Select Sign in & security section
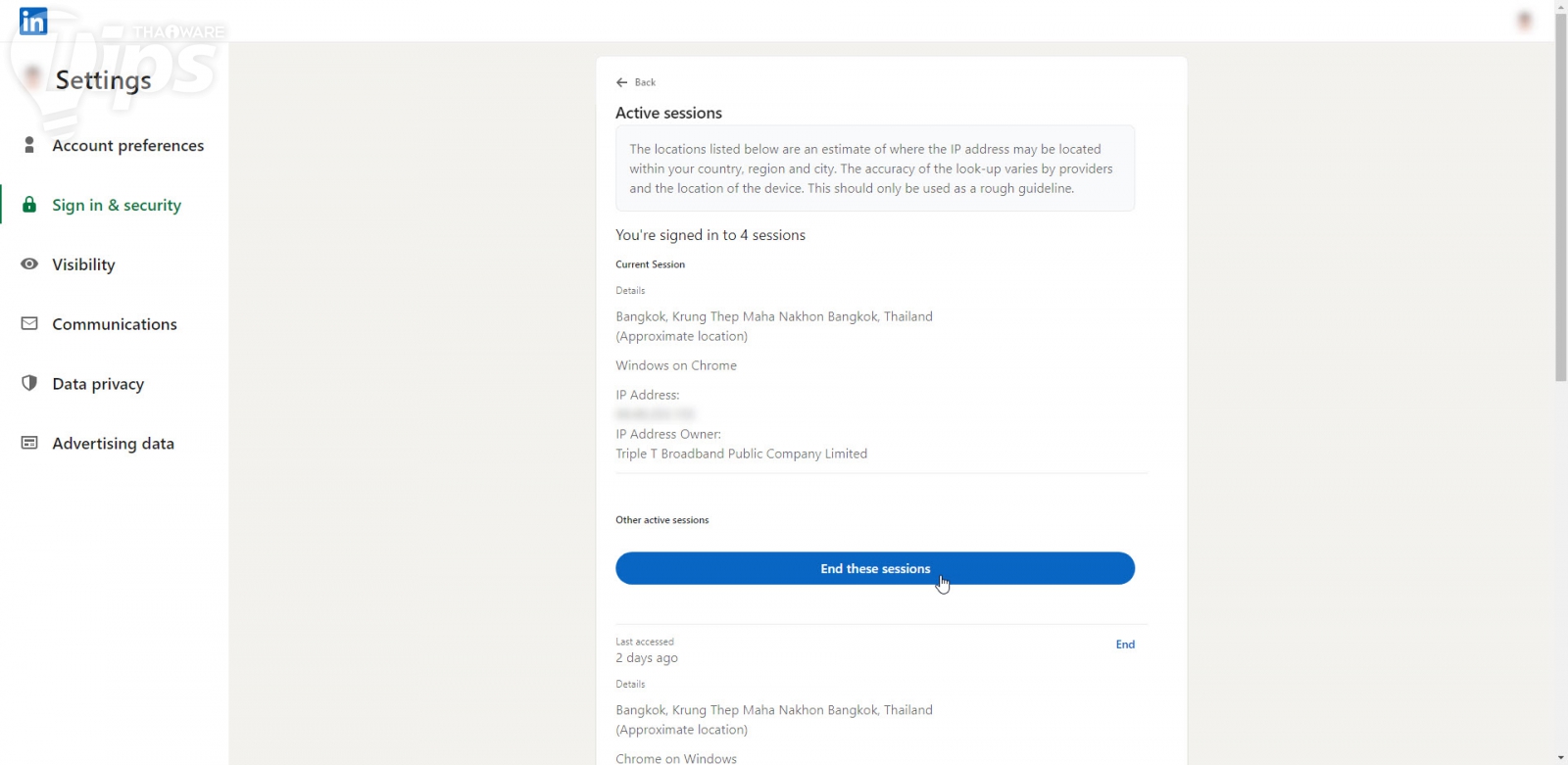The image size is (1568, 765). 117,206
